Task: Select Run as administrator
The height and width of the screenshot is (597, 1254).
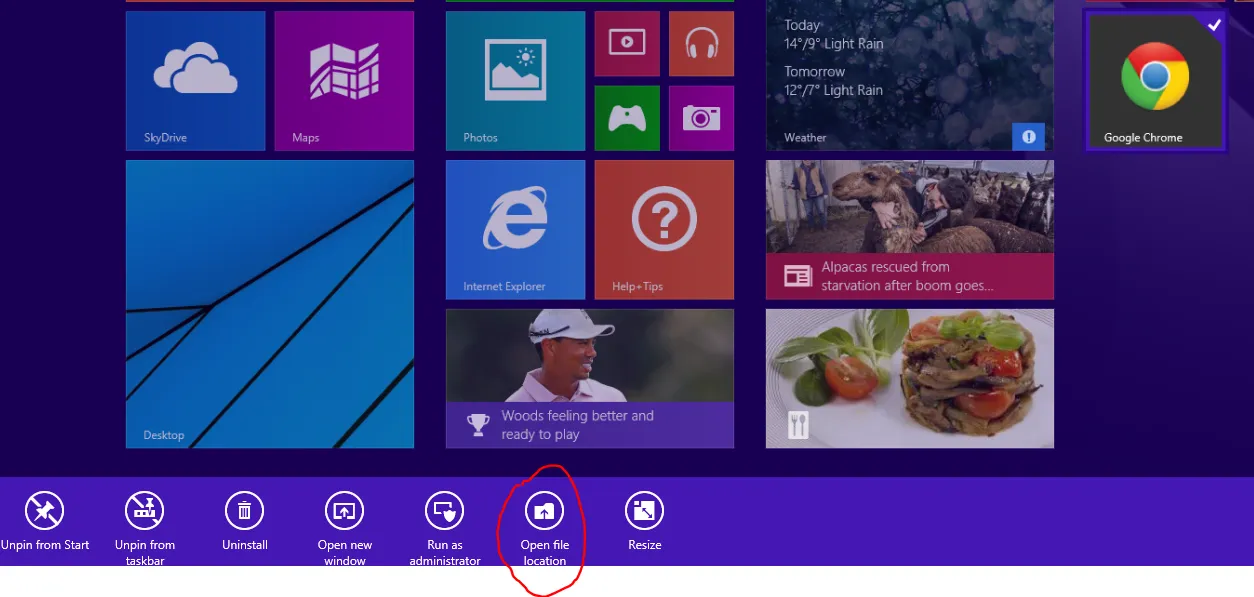Action: point(445,529)
